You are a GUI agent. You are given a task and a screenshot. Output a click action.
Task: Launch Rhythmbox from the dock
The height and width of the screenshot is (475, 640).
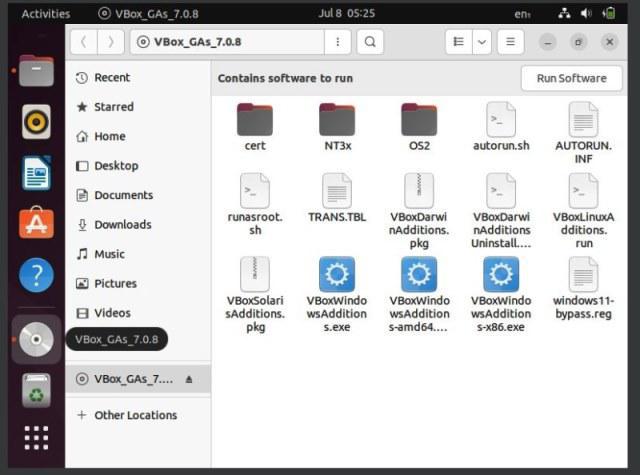(x=36, y=122)
